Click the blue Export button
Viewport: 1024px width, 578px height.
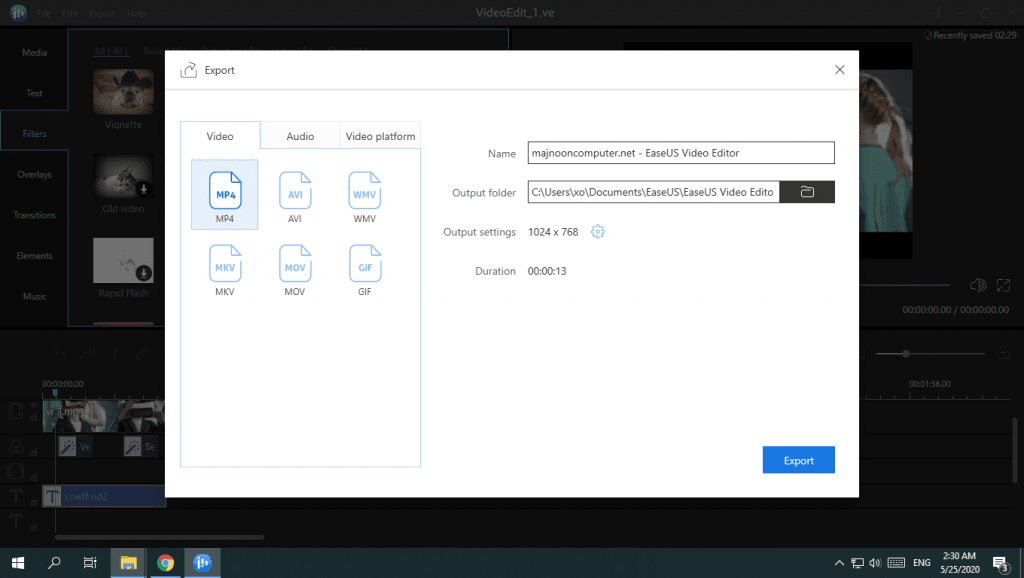pos(799,460)
